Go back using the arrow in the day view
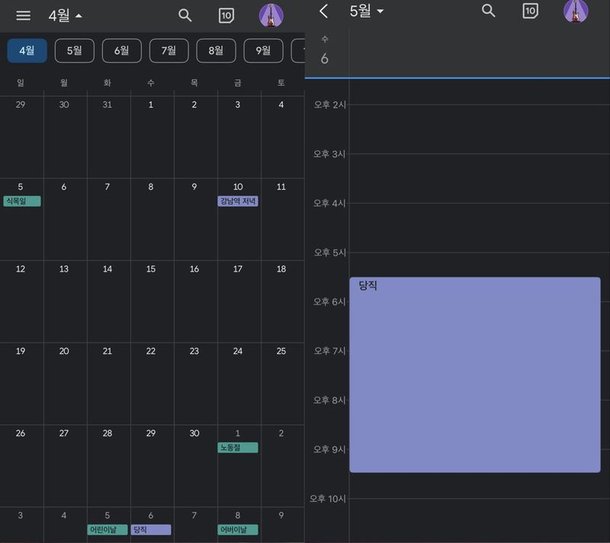 point(324,11)
